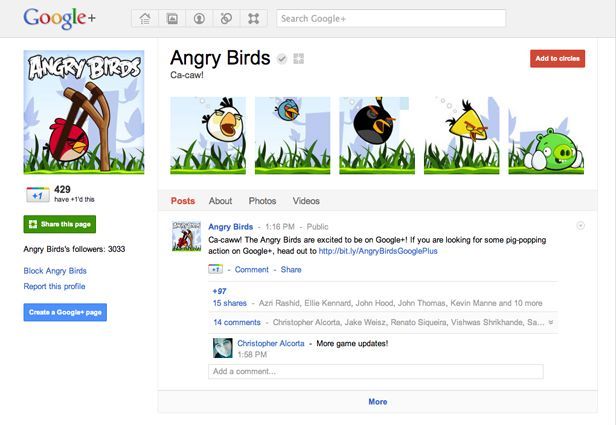Click the Add to circles button
The image size is (616, 425).
[557, 59]
